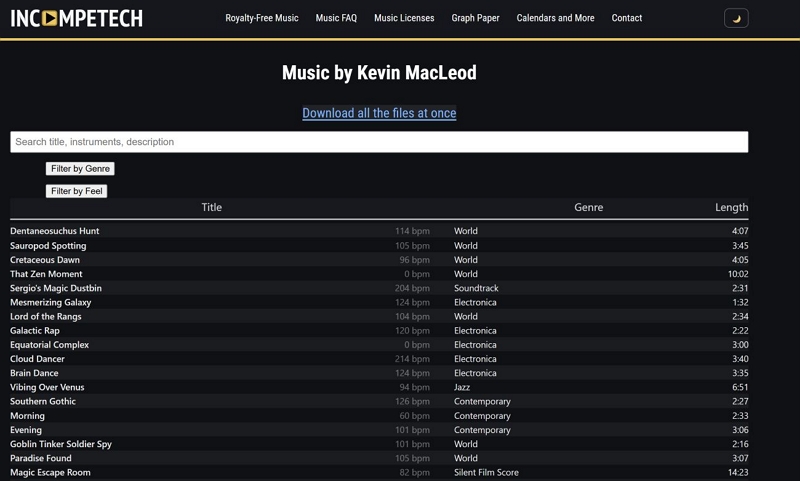Expand the Filter by Feel button
Viewport: 800px width, 481px height.
(x=77, y=191)
